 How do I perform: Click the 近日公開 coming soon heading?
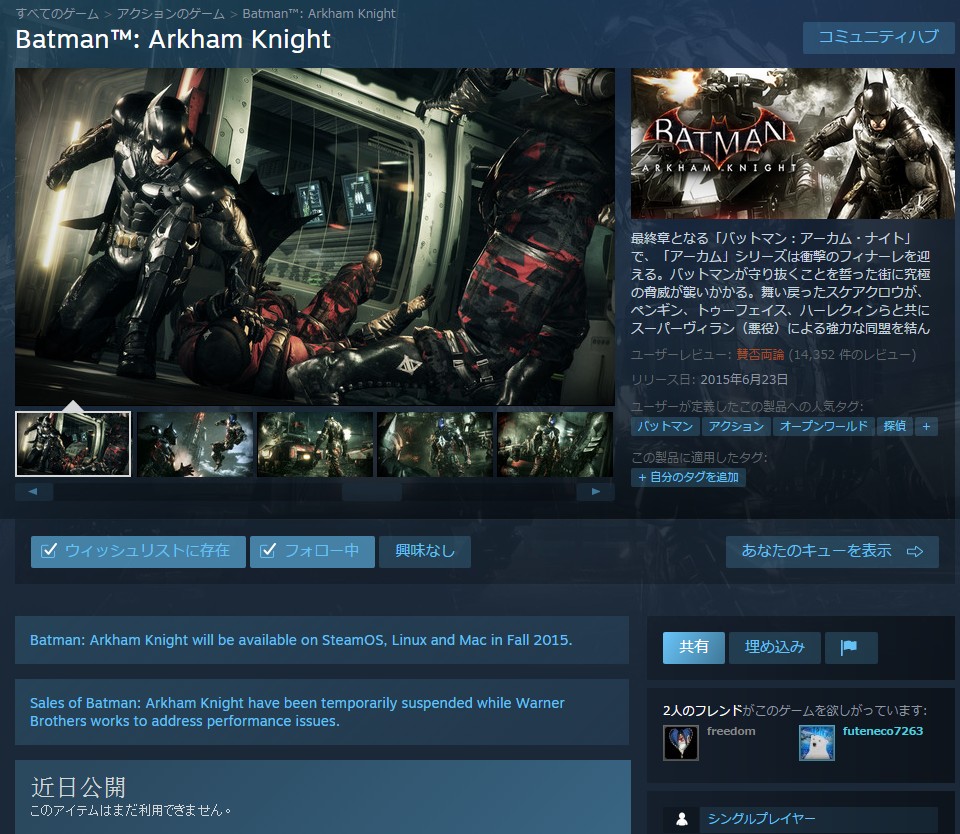(78, 787)
